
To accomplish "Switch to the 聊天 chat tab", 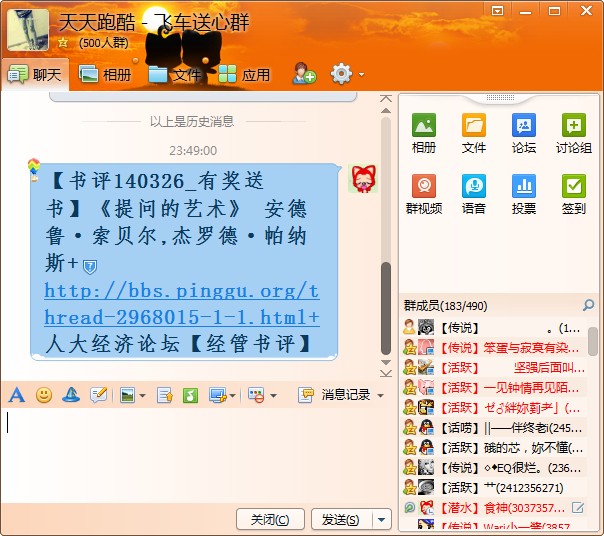I will coord(35,74).
